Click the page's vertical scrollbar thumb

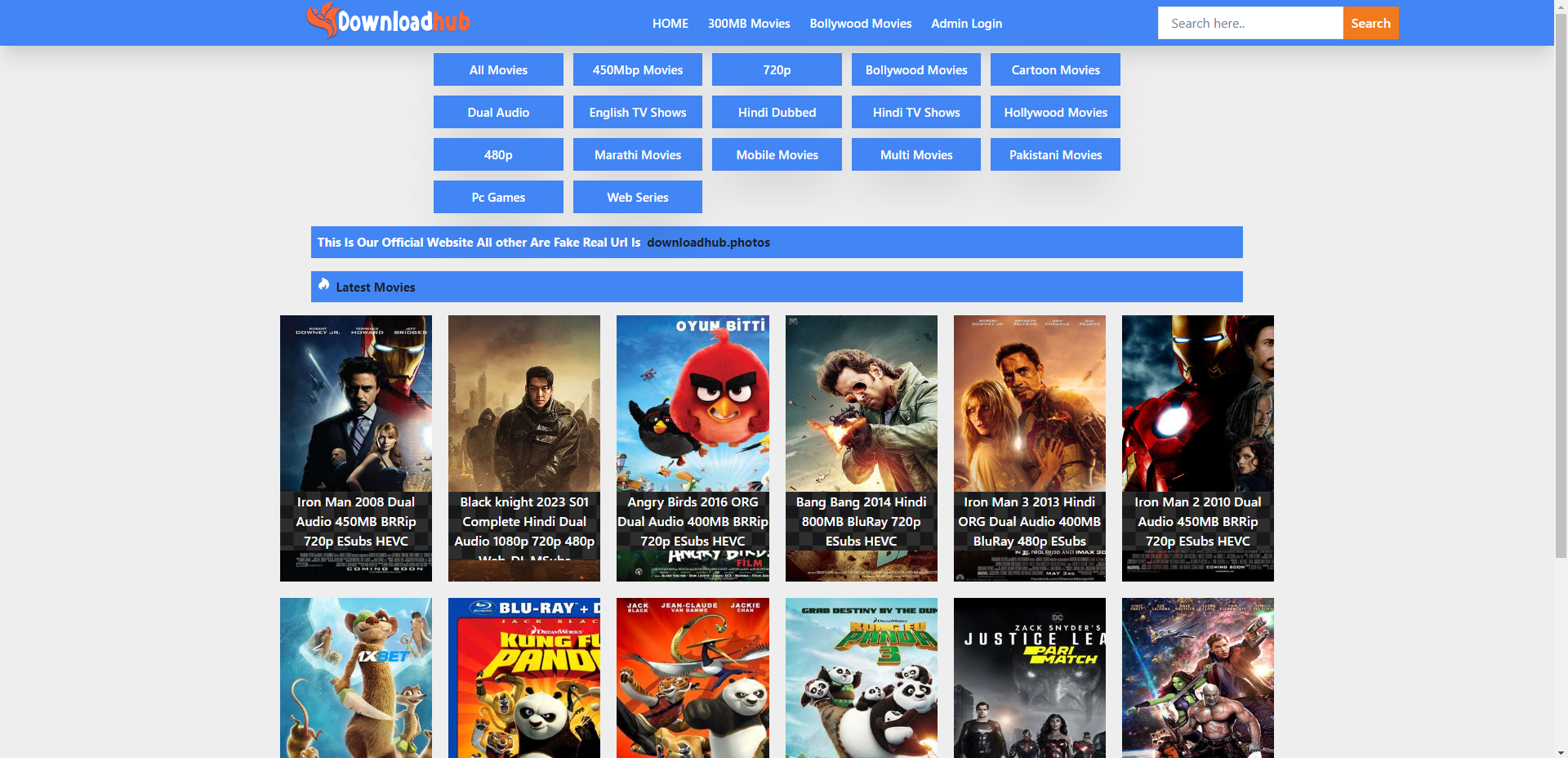pos(1561,286)
